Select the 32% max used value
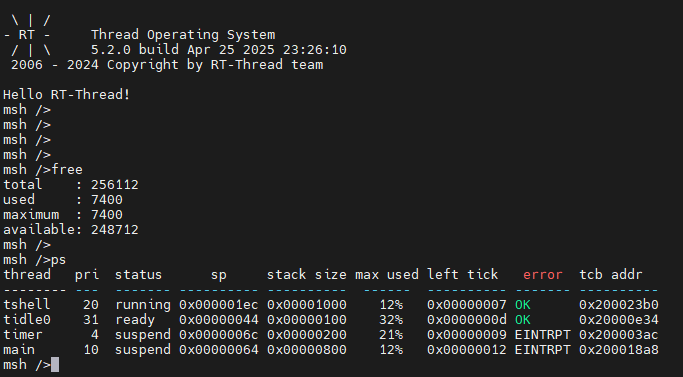The height and width of the screenshot is (377, 683). [x=391, y=320]
